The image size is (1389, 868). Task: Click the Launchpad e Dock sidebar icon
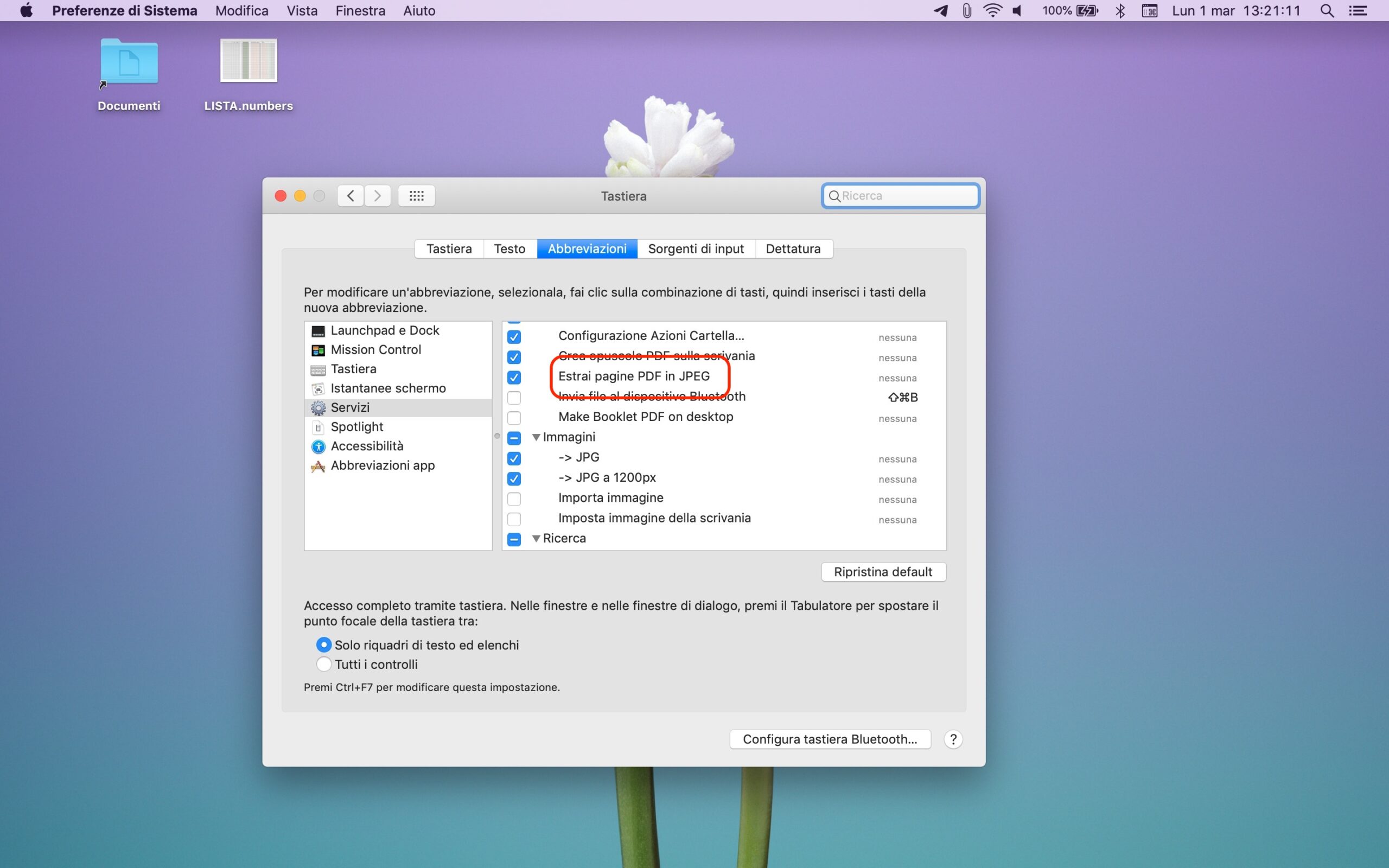click(318, 331)
